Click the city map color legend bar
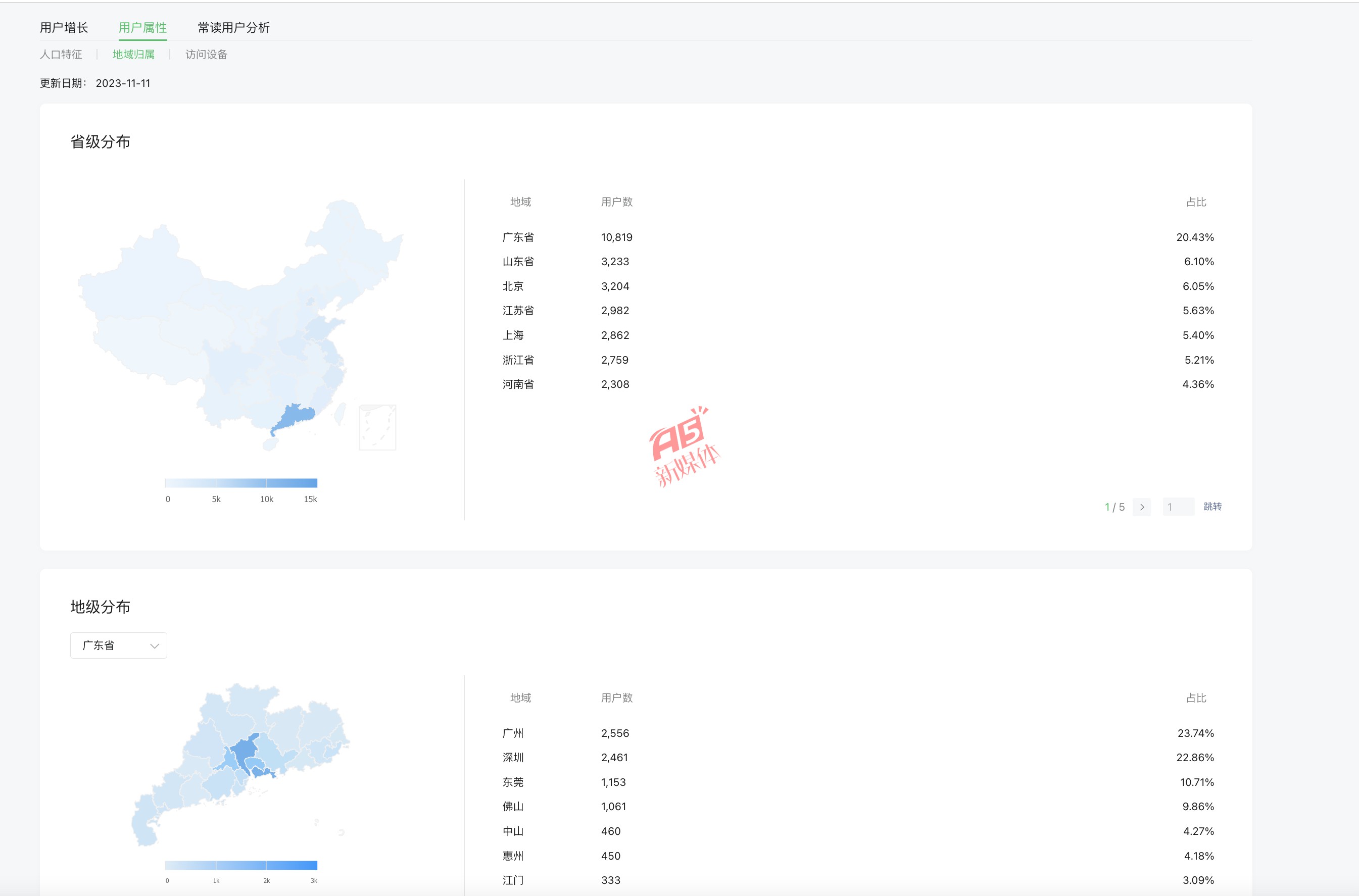The image size is (1359, 896). [x=241, y=865]
